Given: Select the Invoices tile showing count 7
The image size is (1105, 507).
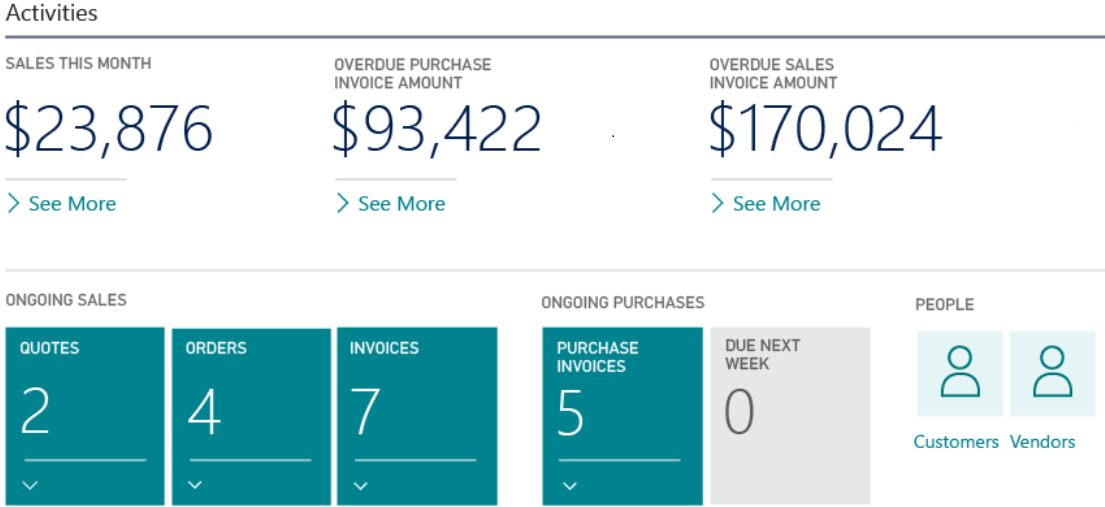Looking at the screenshot, I should (415, 410).
